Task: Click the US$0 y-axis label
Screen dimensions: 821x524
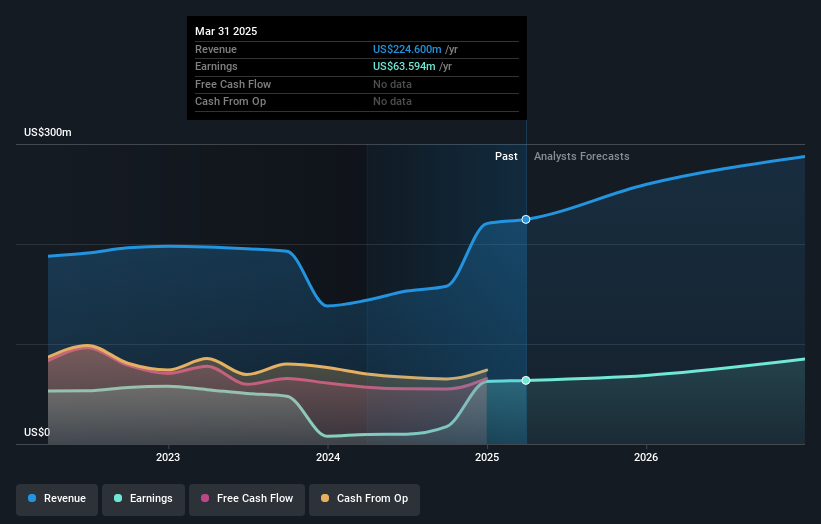Action: 37,432
